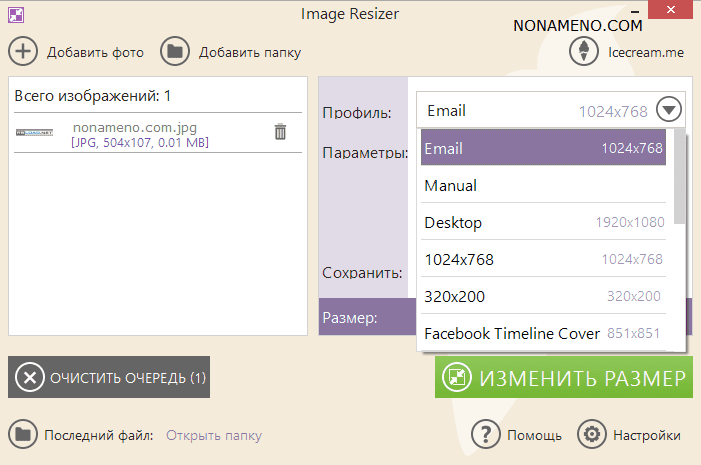Clear the queue button
The width and height of the screenshot is (701, 465).
click(109, 377)
